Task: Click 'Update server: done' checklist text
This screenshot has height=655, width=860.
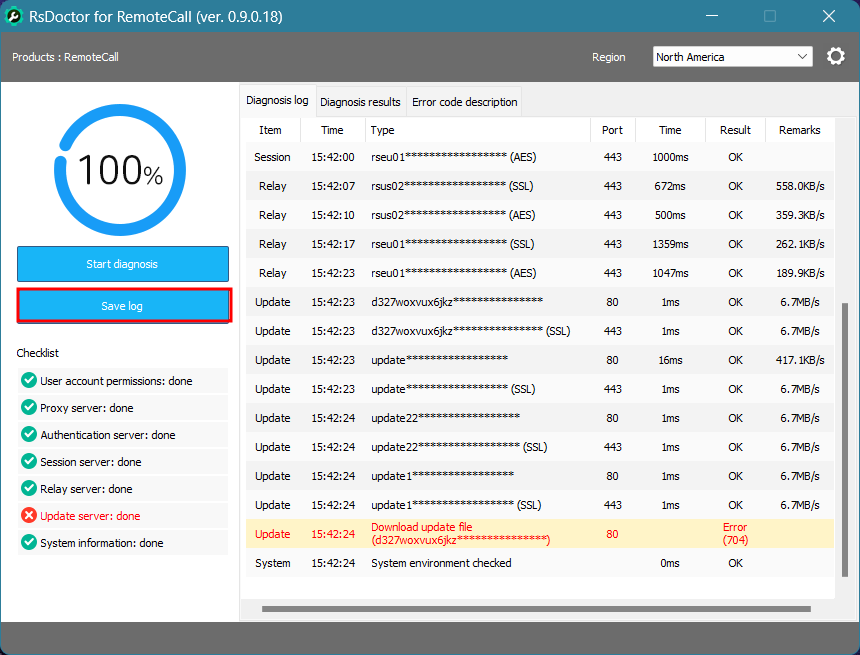Action: click(x=90, y=516)
